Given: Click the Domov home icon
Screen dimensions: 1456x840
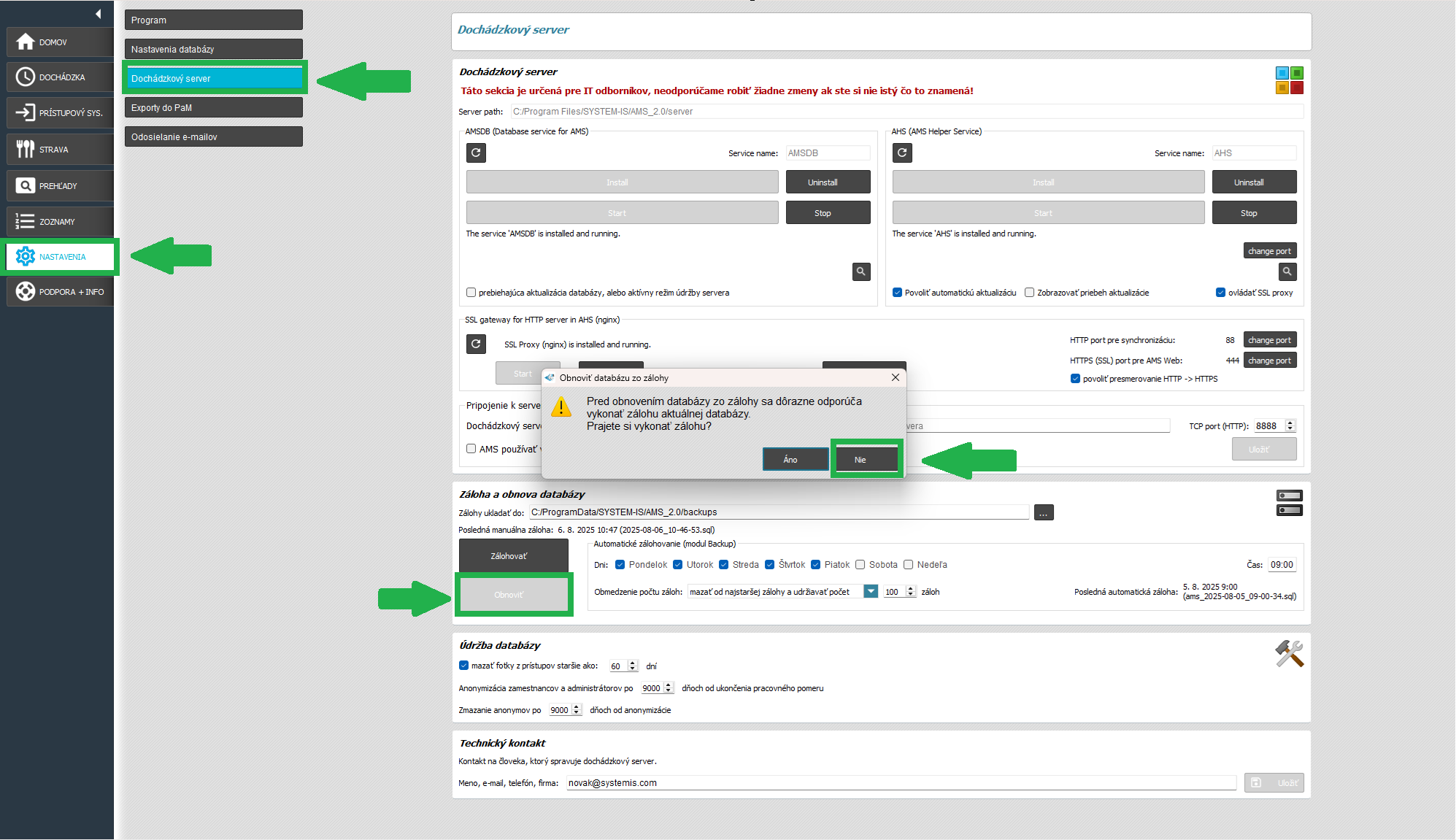Looking at the screenshot, I should [x=26, y=42].
